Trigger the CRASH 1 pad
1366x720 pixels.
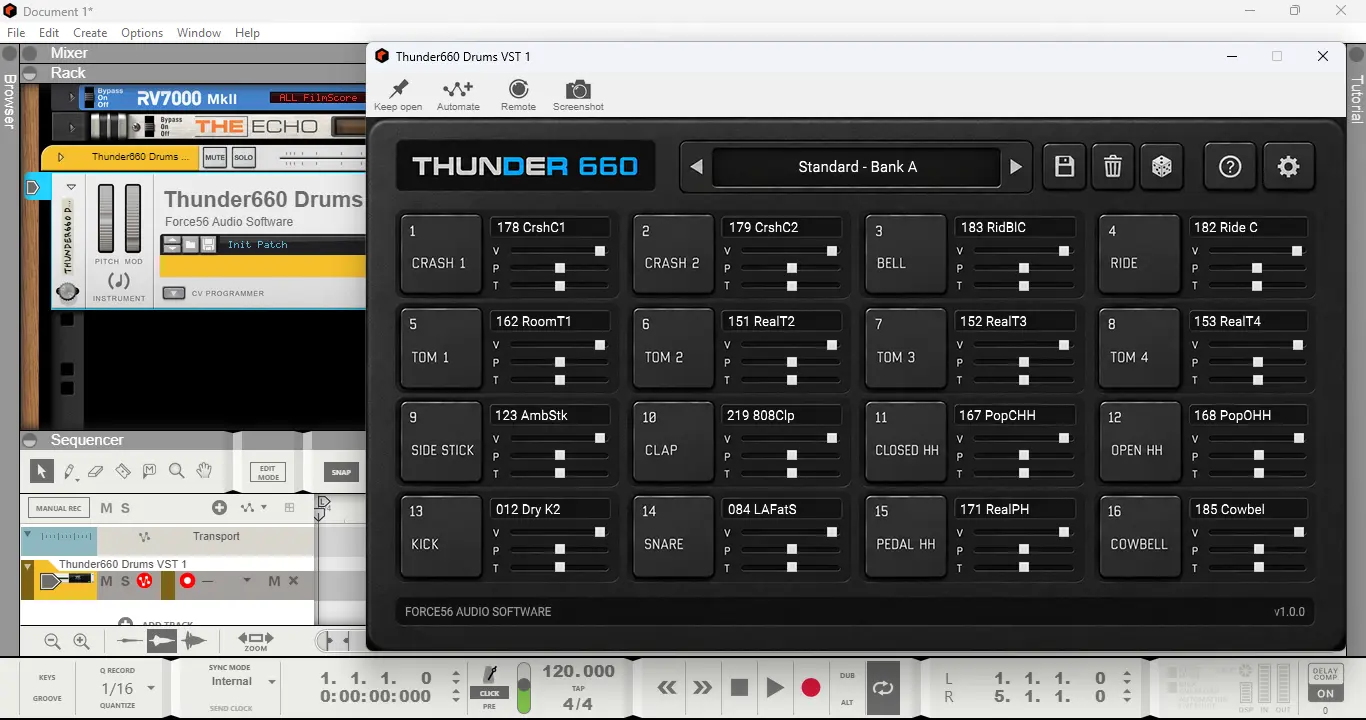click(441, 254)
